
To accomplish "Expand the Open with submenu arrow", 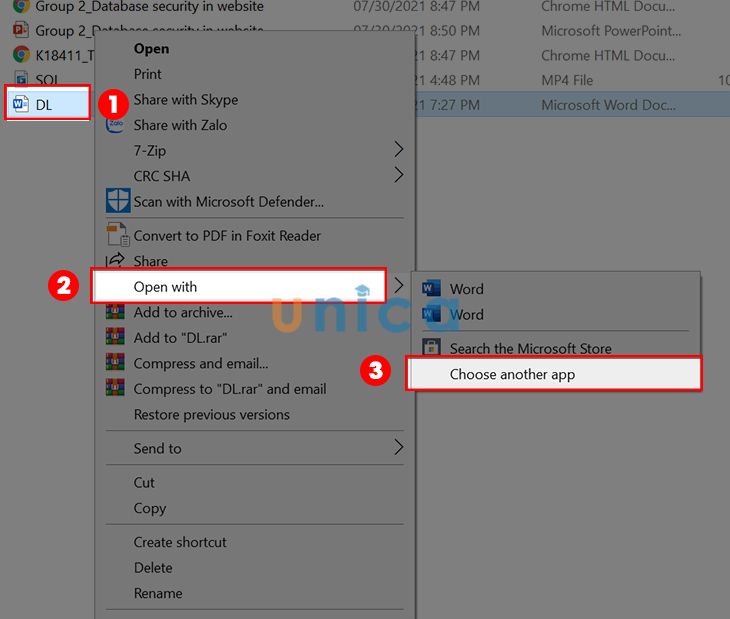I will click(x=399, y=285).
